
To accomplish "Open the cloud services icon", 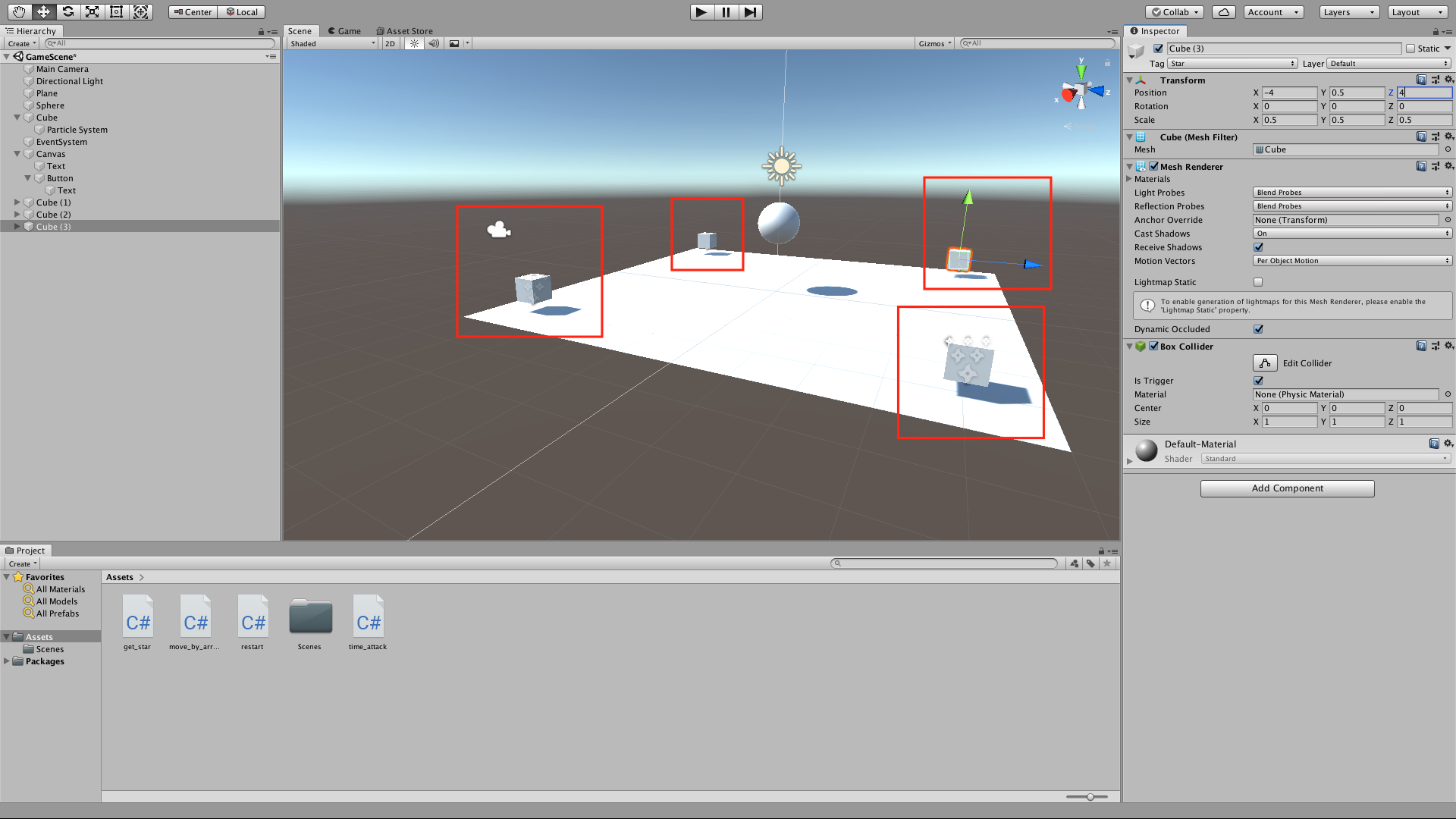I will tap(1223, 11).
